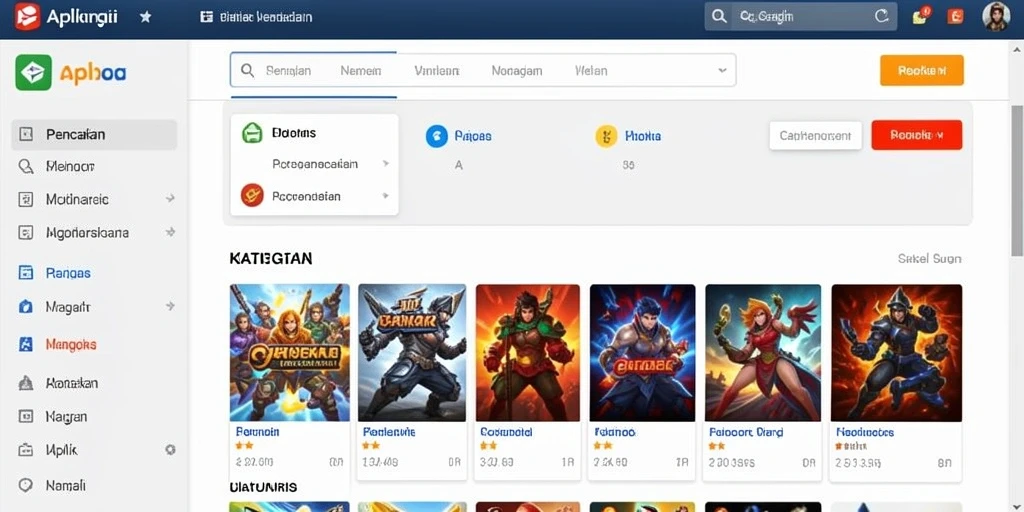Open the Neodiocos game title
Screen dimensions: 1024x512
pos(865,432)
